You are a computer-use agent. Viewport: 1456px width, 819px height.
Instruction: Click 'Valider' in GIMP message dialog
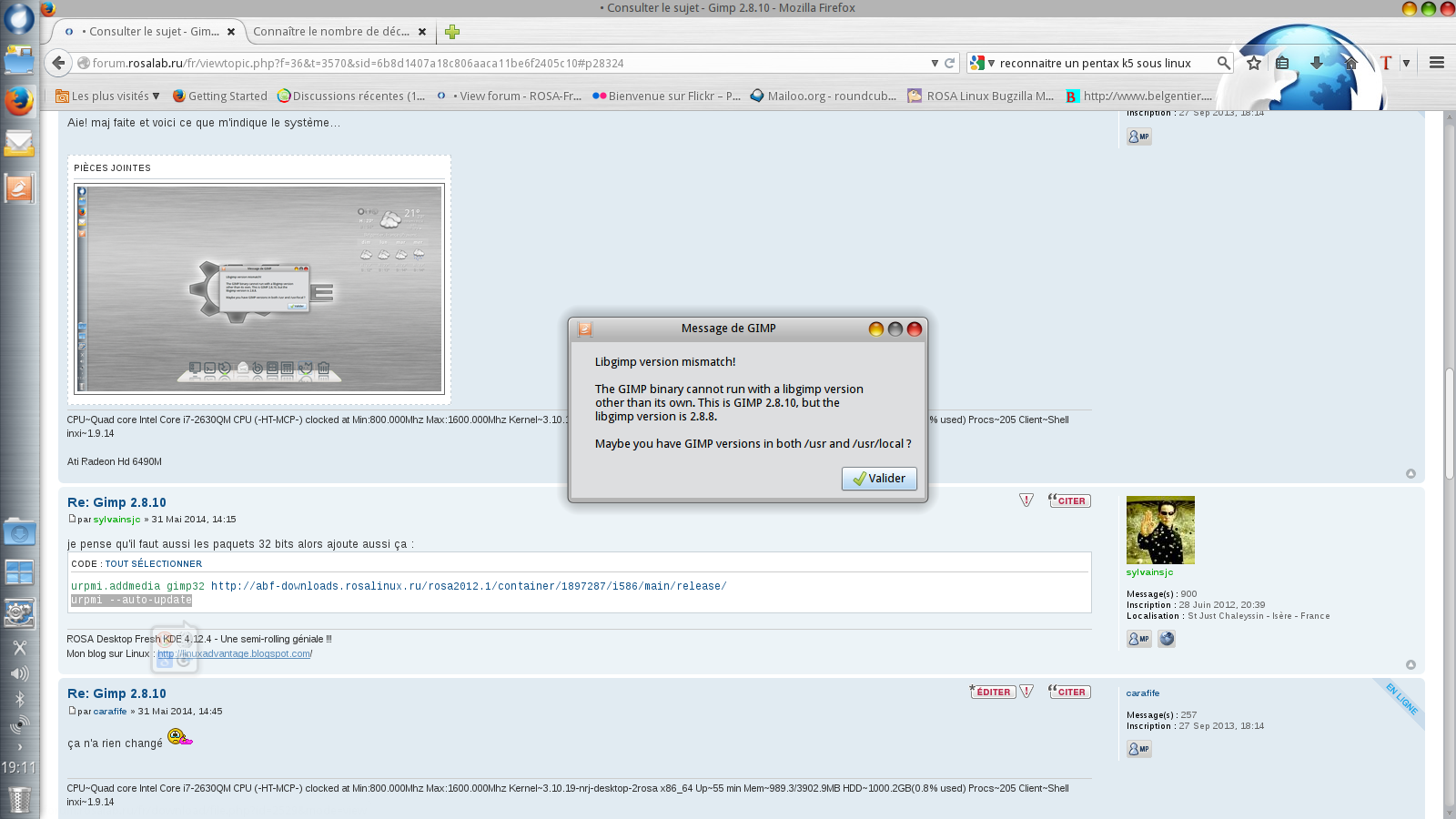[879, 479]
